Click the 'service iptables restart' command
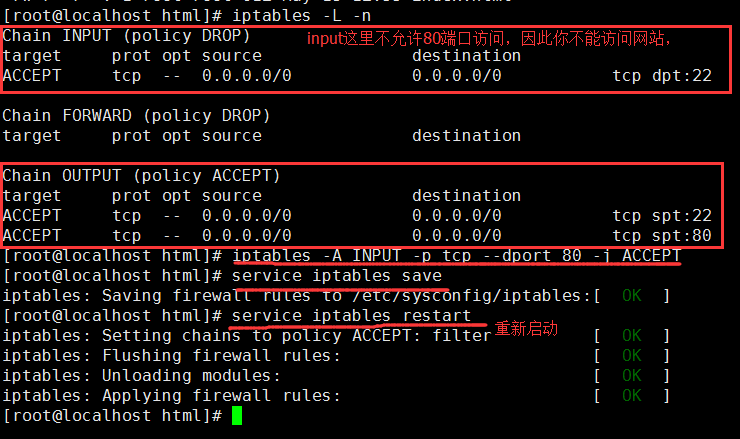740x439 pixels. click(351, 316)
